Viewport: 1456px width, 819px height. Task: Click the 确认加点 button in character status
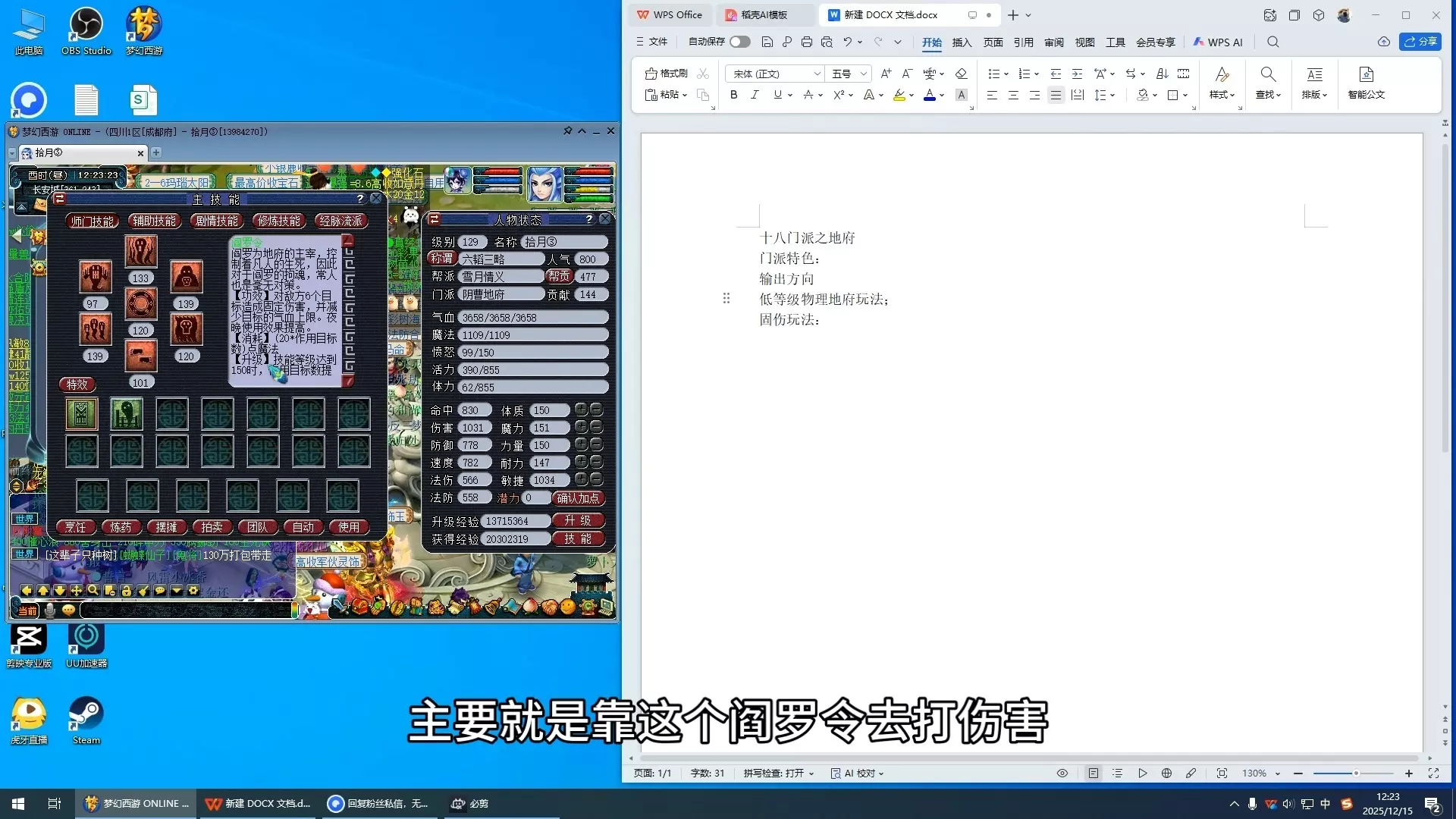pyautogui.click(x=578, y=498)
